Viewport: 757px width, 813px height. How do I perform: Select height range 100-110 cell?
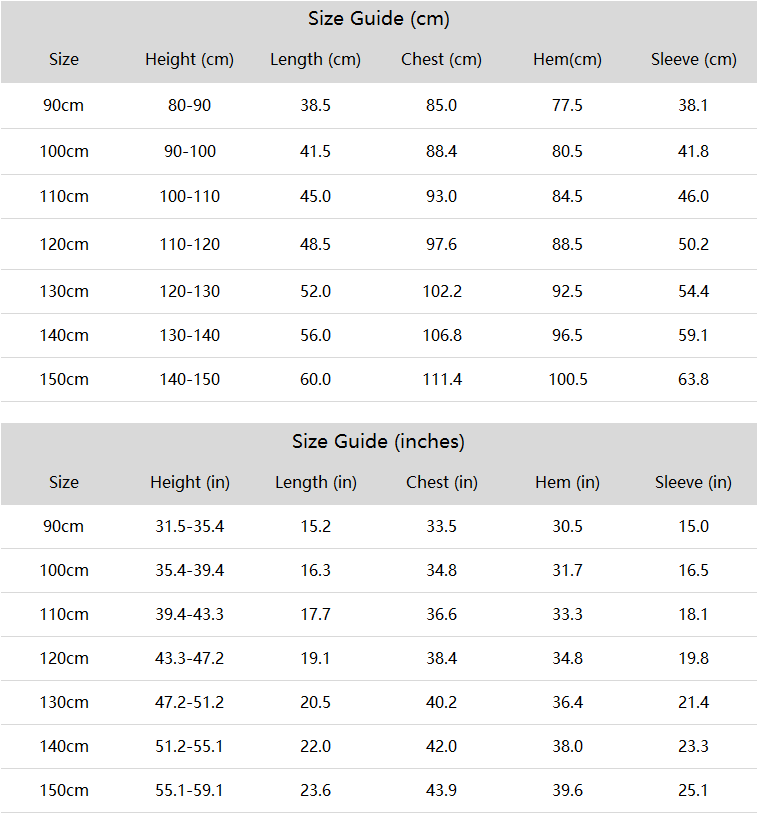pyautogui.click(x=190, y=197)
